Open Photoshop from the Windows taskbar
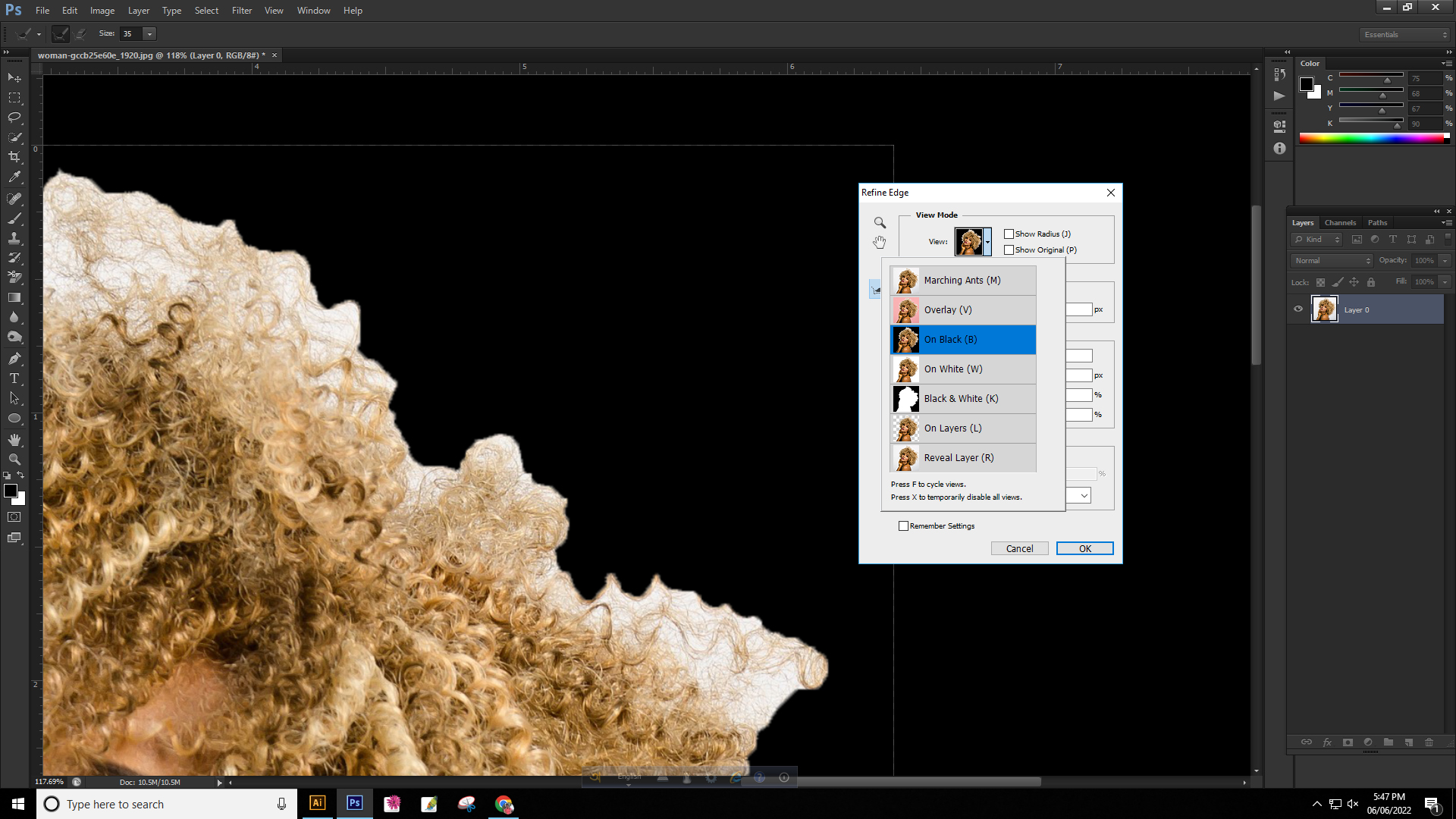This screenshot has width=1456, height=819. click(354, 804)
